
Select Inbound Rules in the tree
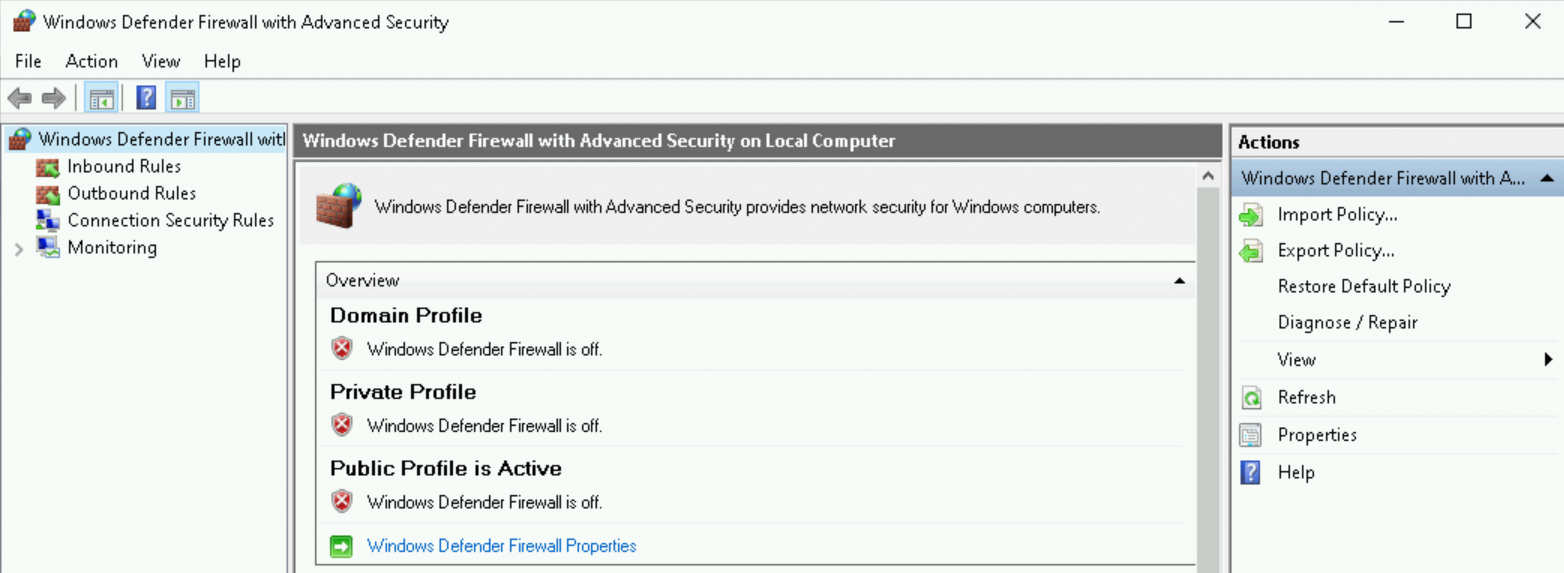(x=124, y=167)
